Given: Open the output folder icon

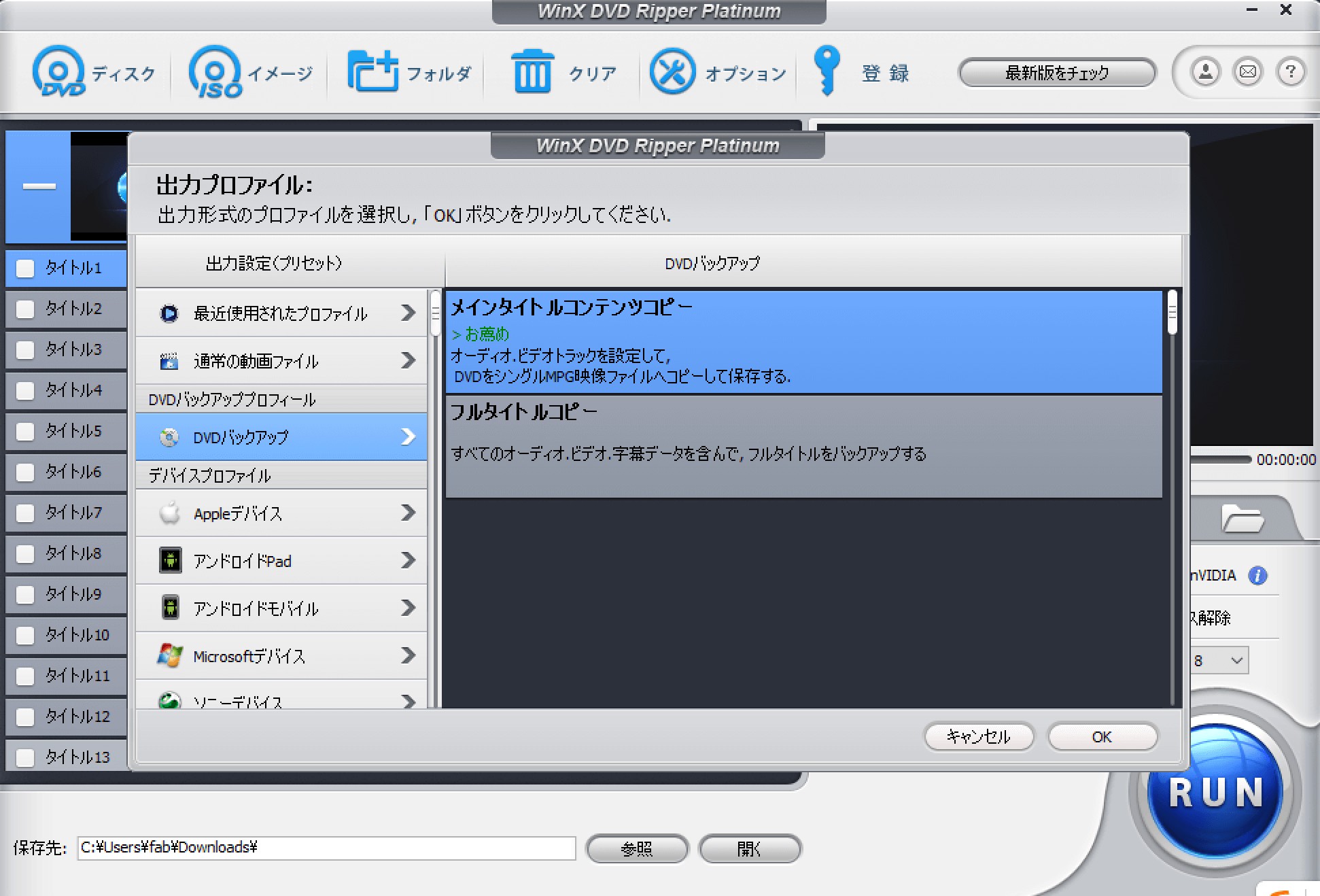Looking at the screenshot, I should [1243, 519].
